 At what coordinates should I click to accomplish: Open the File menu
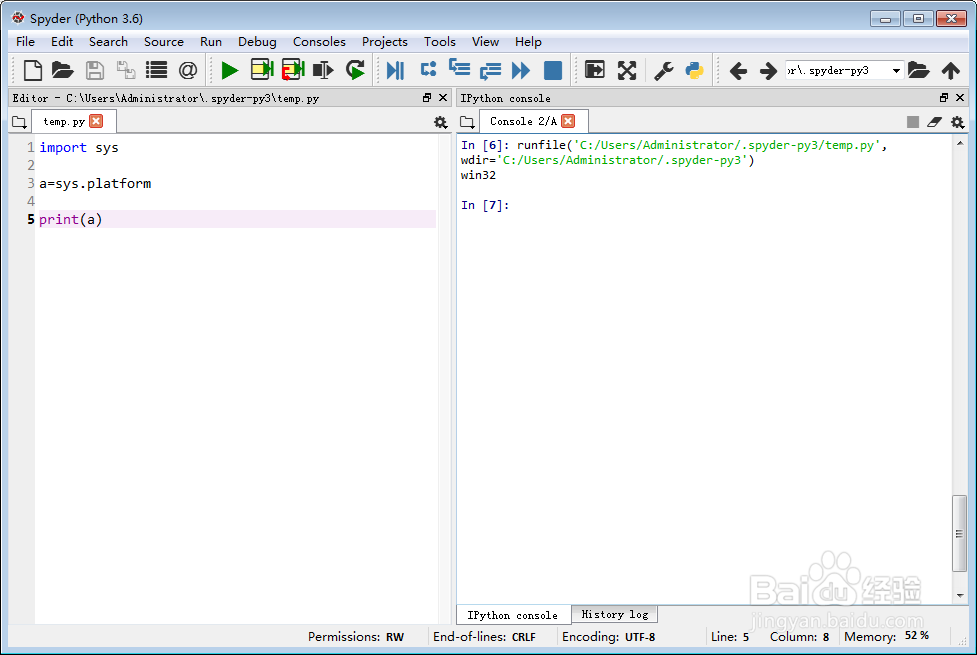26,42
